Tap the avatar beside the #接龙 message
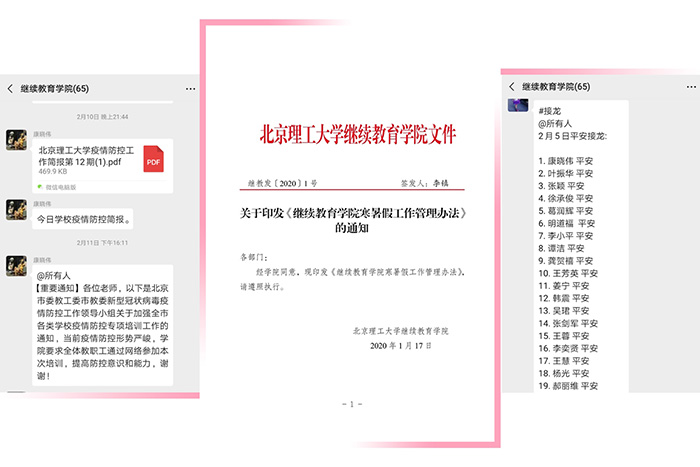 pos(518,105)
